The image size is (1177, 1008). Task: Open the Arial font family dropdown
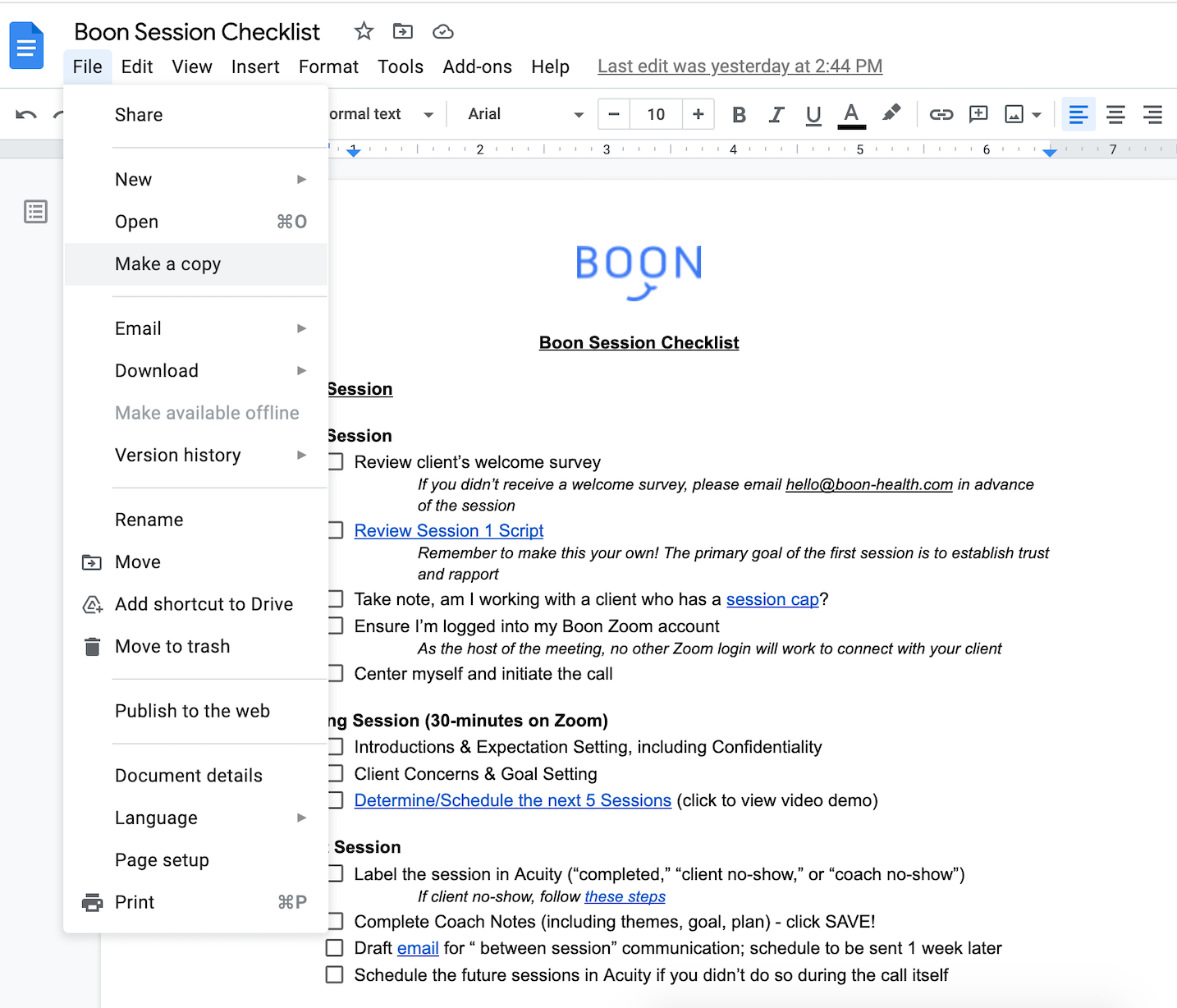coord(525,114)
